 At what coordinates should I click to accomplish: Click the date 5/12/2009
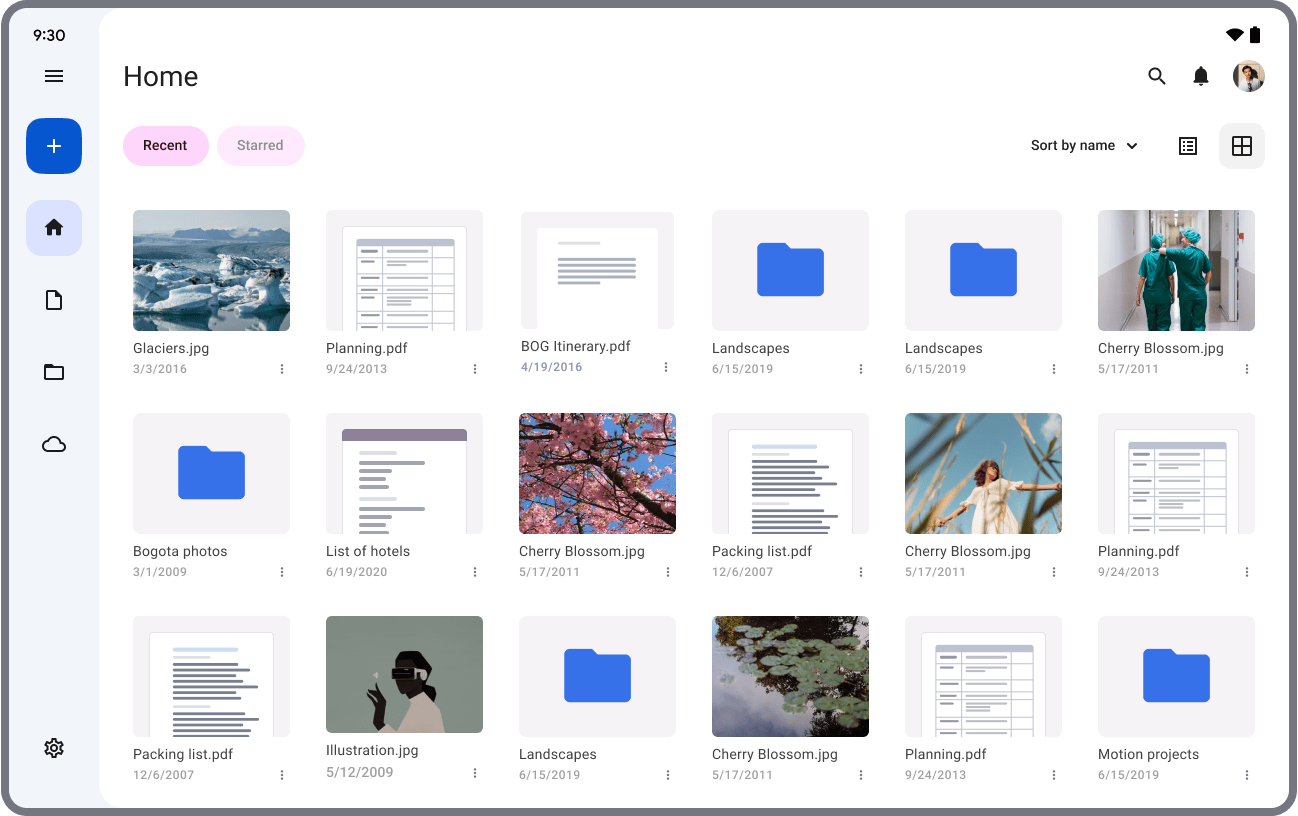click(360, 773)
